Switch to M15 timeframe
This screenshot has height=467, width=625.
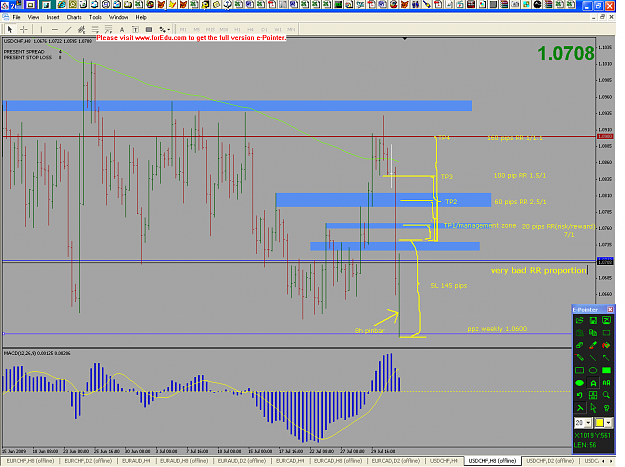point(210,29)
